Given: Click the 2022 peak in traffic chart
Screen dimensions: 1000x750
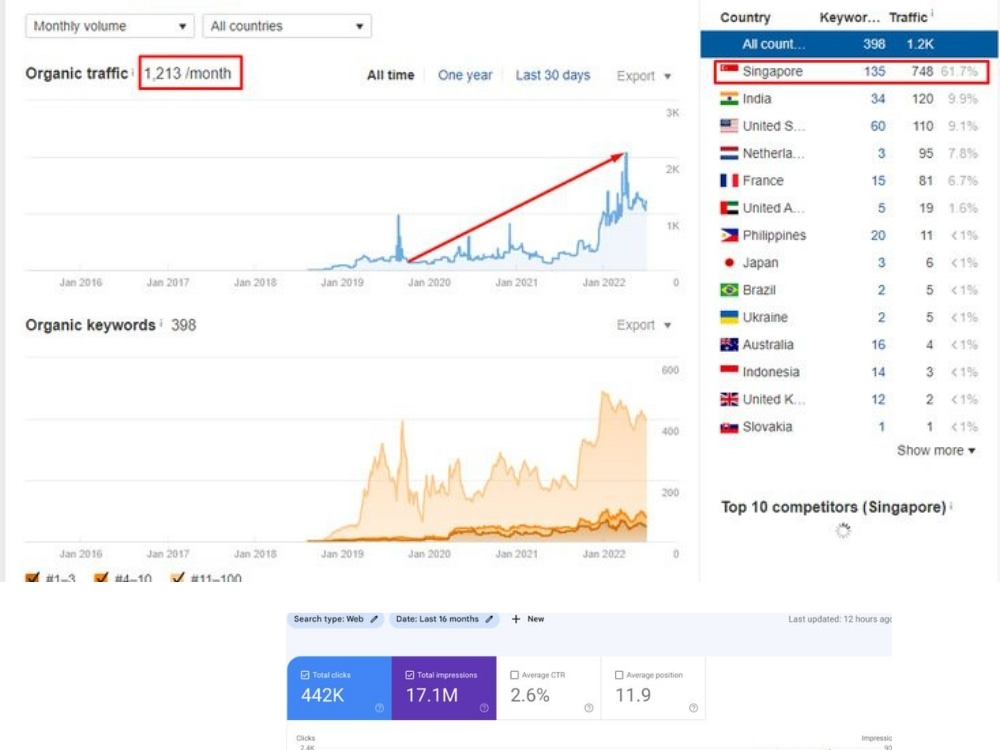Looking at the screenshot, I should coord(626,155).
